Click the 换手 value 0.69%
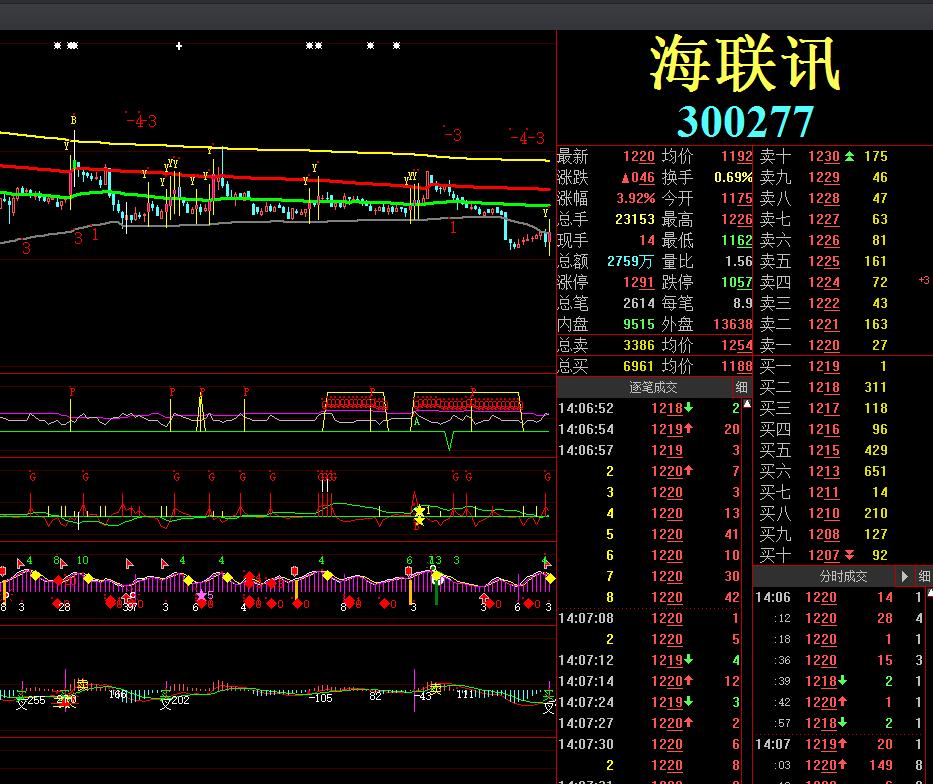This screenshot has height=784, width=933. click(733, 177)
